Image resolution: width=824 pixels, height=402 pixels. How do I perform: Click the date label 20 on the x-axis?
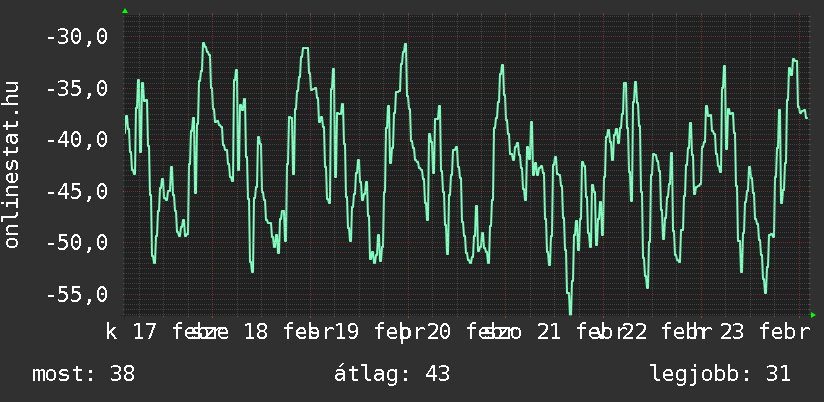(x=439, y=332)
